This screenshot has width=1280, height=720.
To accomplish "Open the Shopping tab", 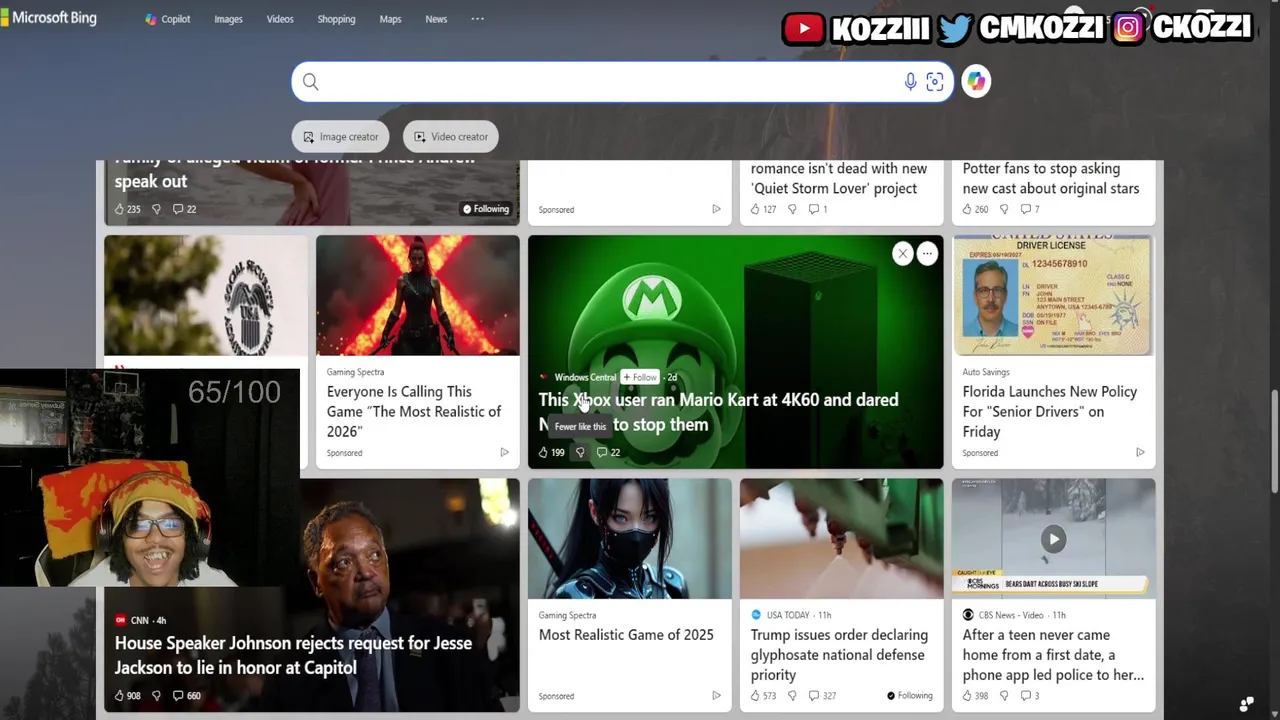I will point(336,19).
